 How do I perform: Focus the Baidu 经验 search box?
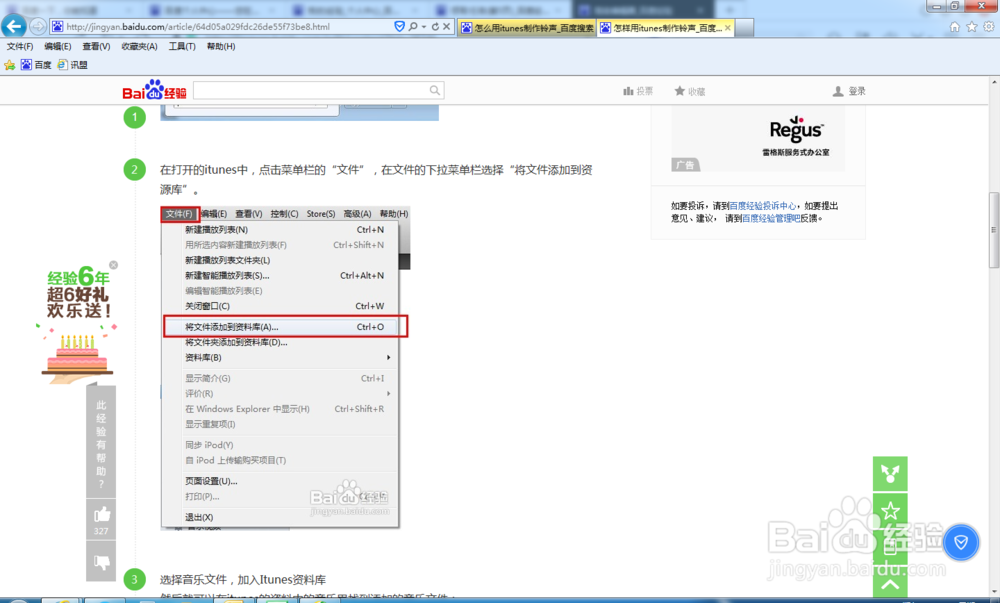(x=310, y=91)
